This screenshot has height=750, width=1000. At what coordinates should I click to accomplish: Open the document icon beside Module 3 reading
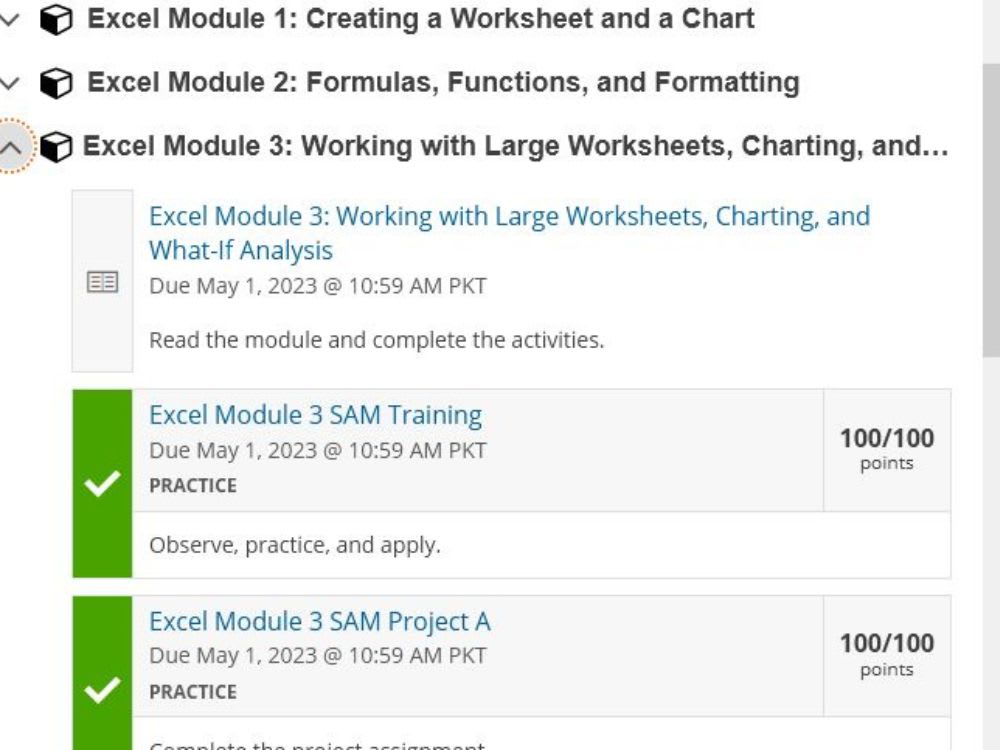(103, 280)
